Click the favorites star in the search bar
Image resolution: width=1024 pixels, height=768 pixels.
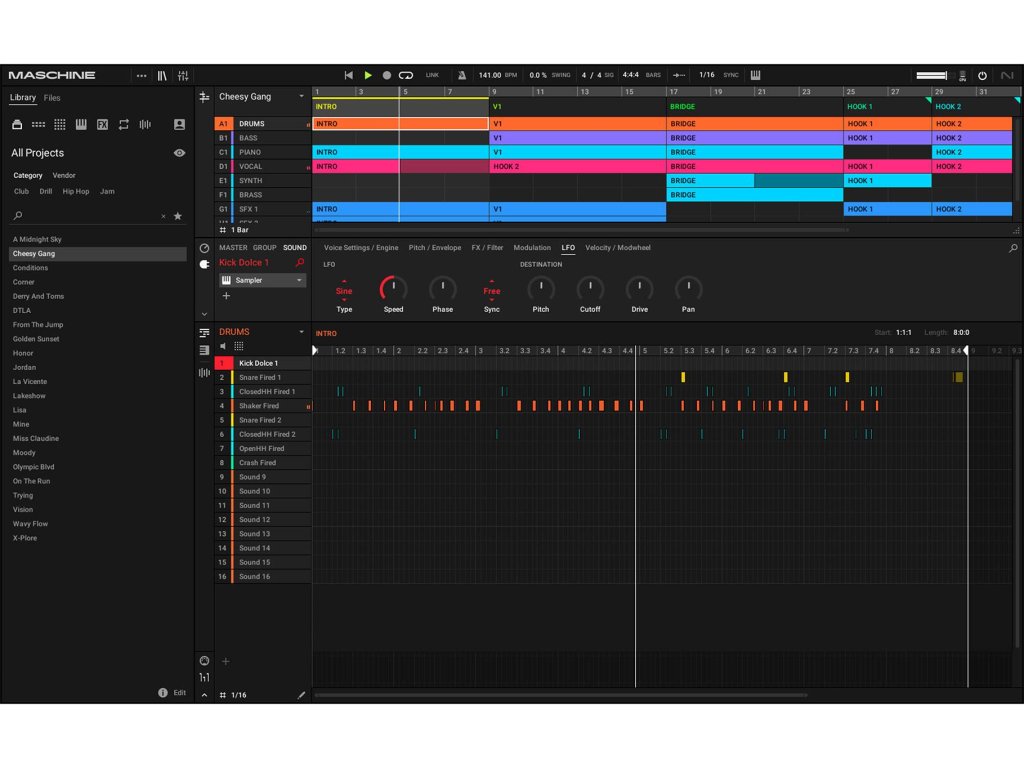tap(178, 216)
